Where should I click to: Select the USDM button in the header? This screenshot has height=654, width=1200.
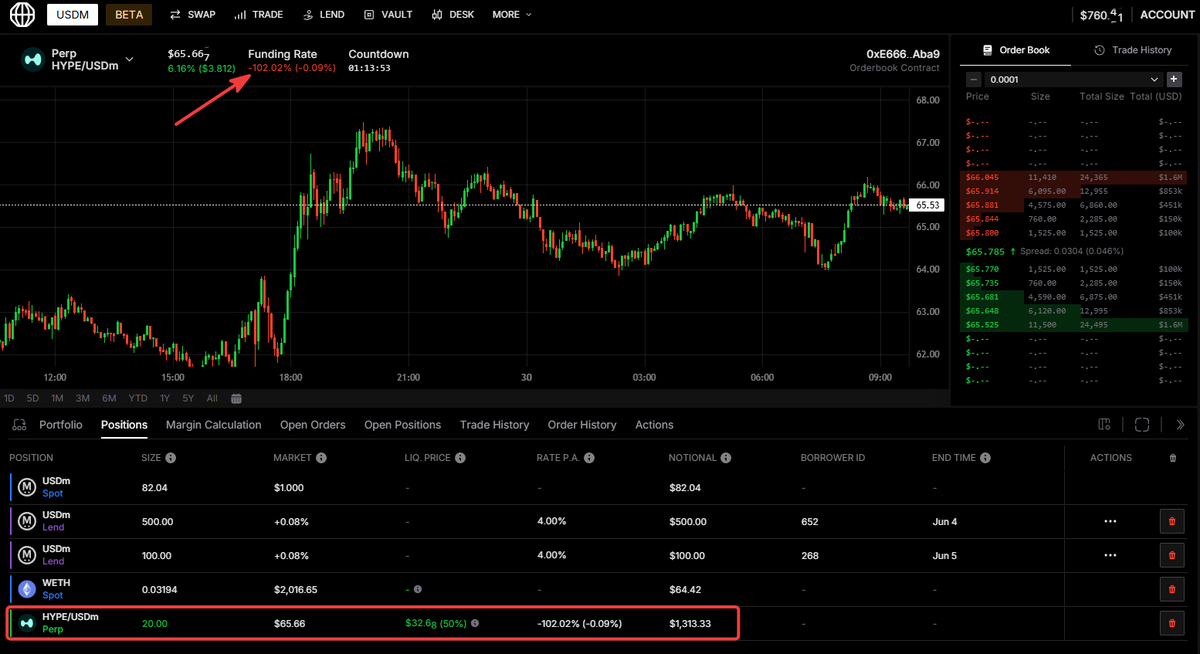click(x=72, y=15)
